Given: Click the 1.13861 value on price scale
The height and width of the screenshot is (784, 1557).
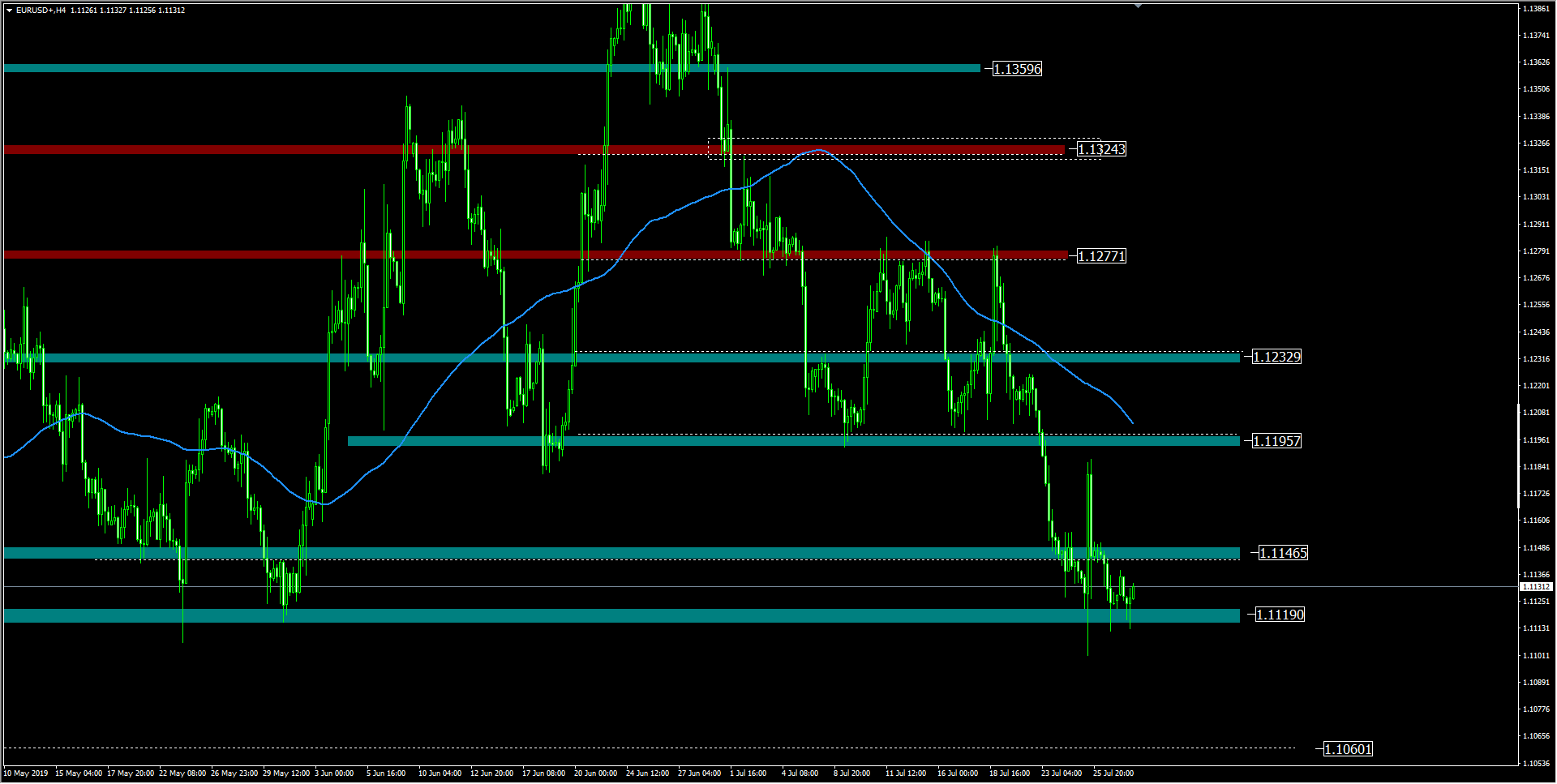Looking at the screenshot, I should 1535,8.
